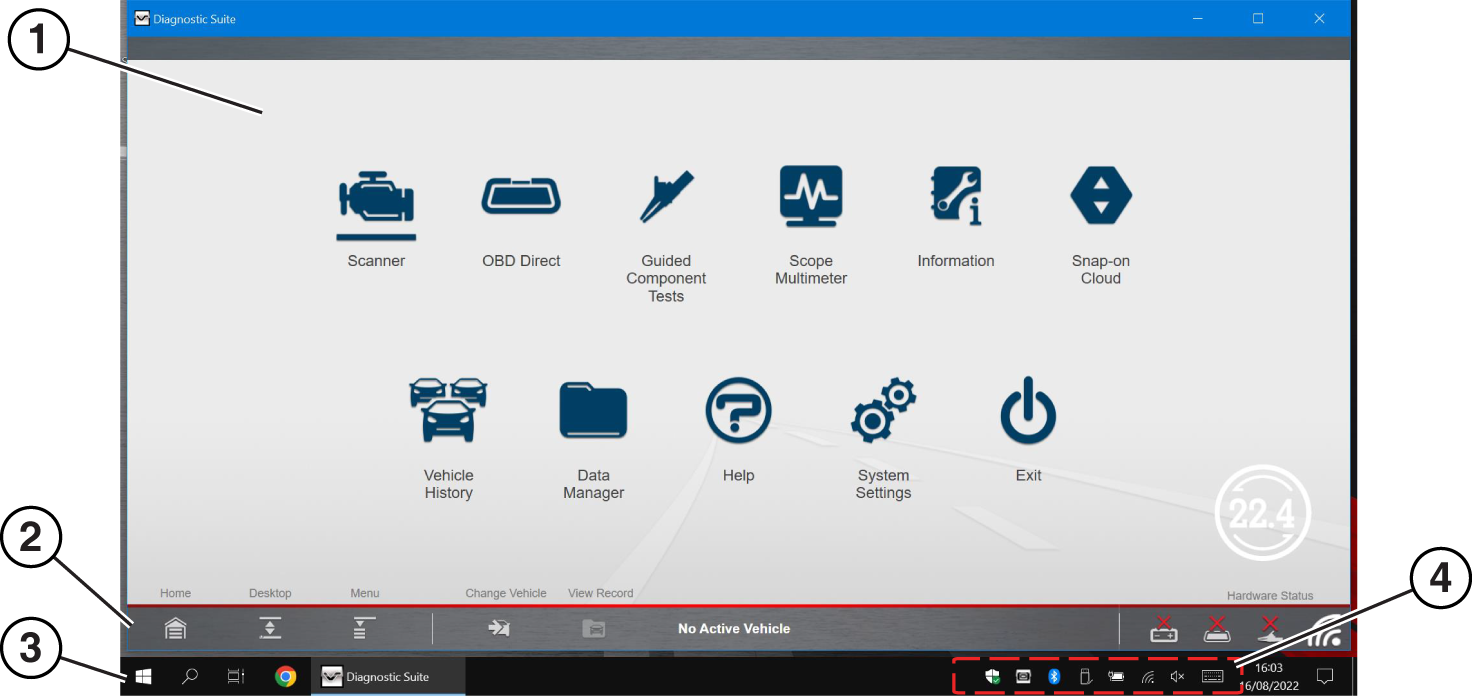The width and height of the screenshot is (1472, 696).
Task: Launch OBD Direct
Action: (x=521, y=197)
